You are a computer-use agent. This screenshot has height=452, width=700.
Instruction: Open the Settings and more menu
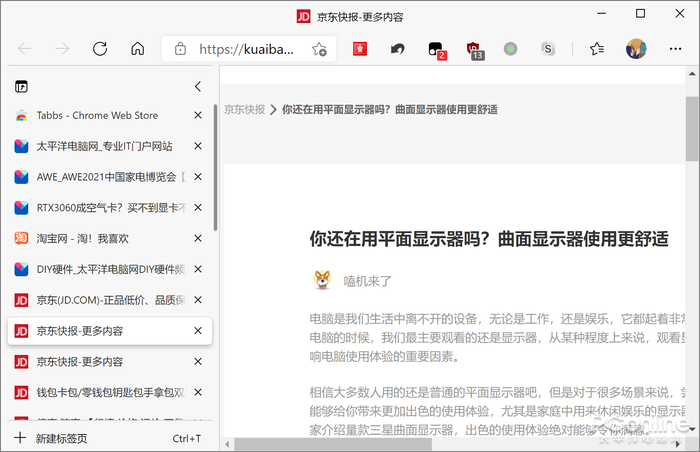pyautogui.click(x=675, y=49)
